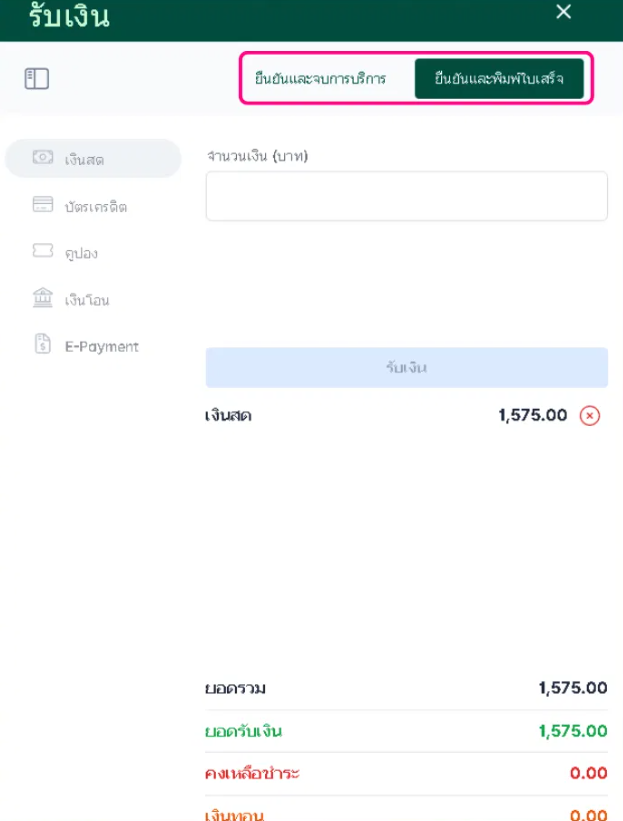623x821 pixels.
Task: Click the red คงเหลือชำระ remaining row
Action: coord(406,773)
